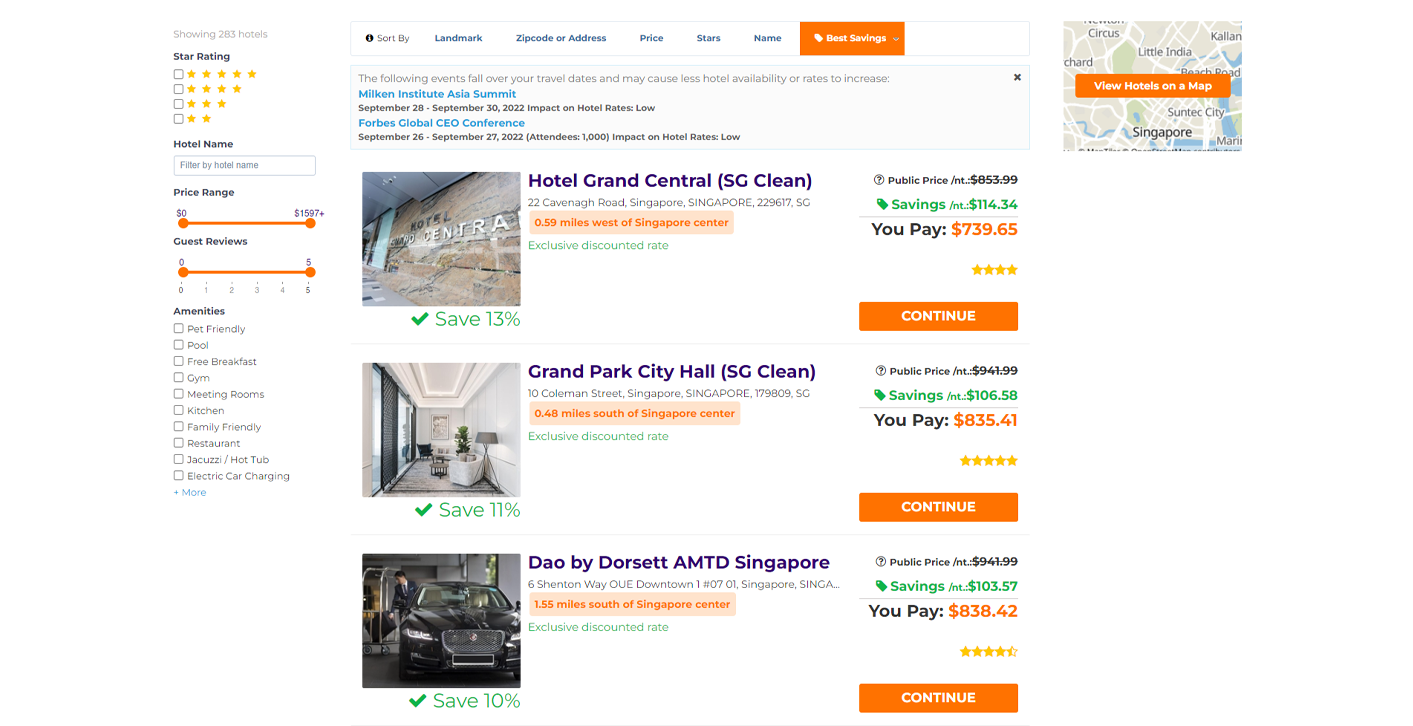Click the green checkmark beside Save 10%
This screenshot has height=726, width=1413.
click(x=418, y=701)
